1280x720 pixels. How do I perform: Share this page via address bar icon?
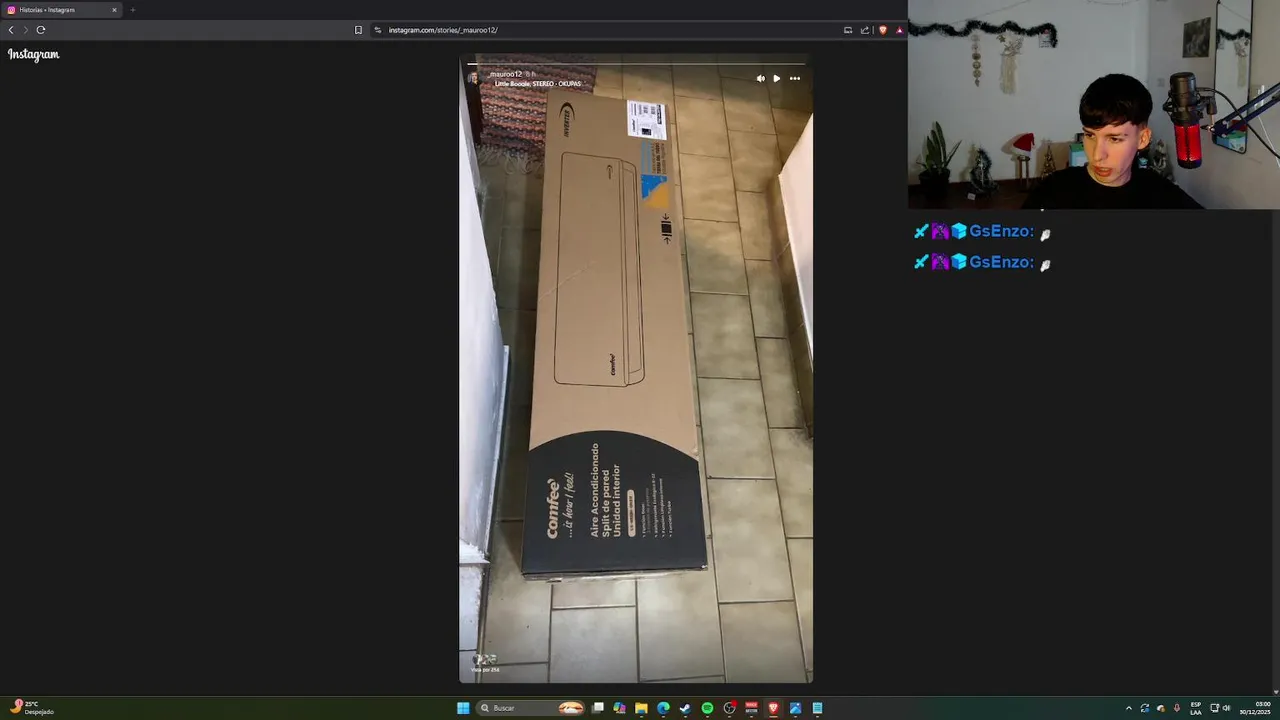click(865, 30)
